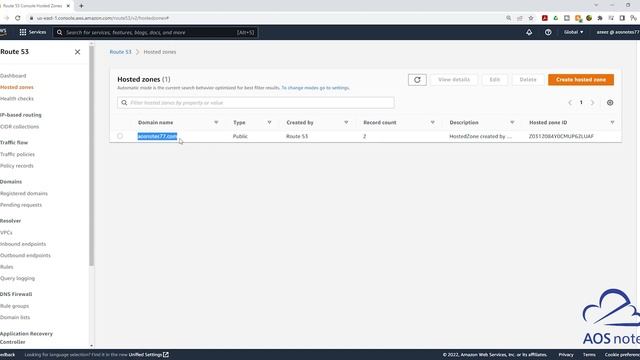Open Domain lists under DNS Firewall
Viewport: 640px width, 360px height.
click(x=15, y=318)
